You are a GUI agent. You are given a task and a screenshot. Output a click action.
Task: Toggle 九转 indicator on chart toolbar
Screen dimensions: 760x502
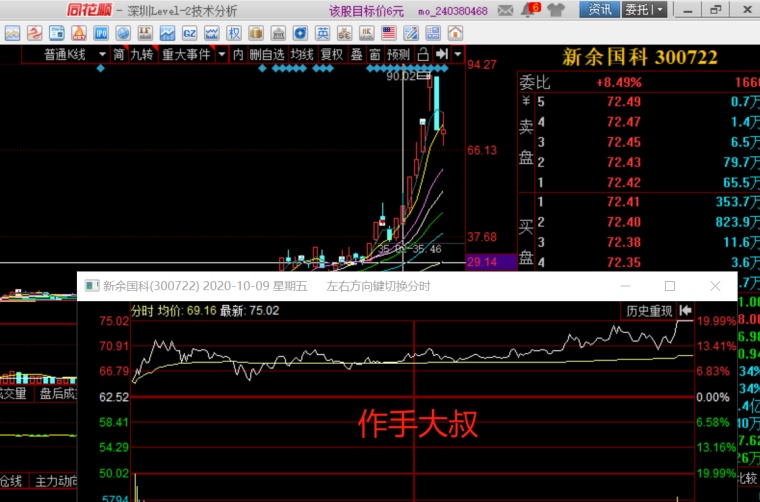coord(142,54)
